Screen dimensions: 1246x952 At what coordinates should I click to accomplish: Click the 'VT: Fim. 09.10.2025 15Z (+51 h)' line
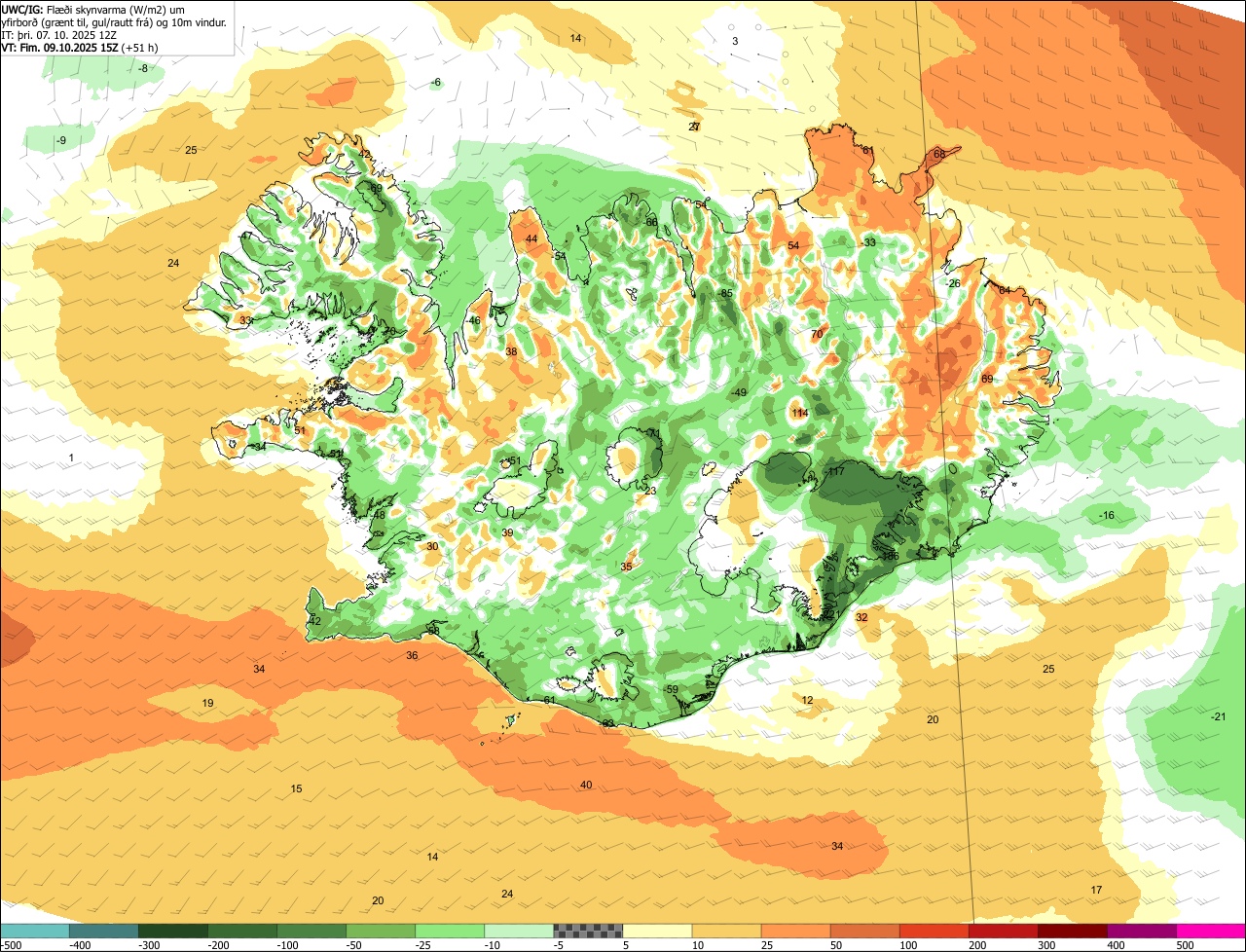79,47
